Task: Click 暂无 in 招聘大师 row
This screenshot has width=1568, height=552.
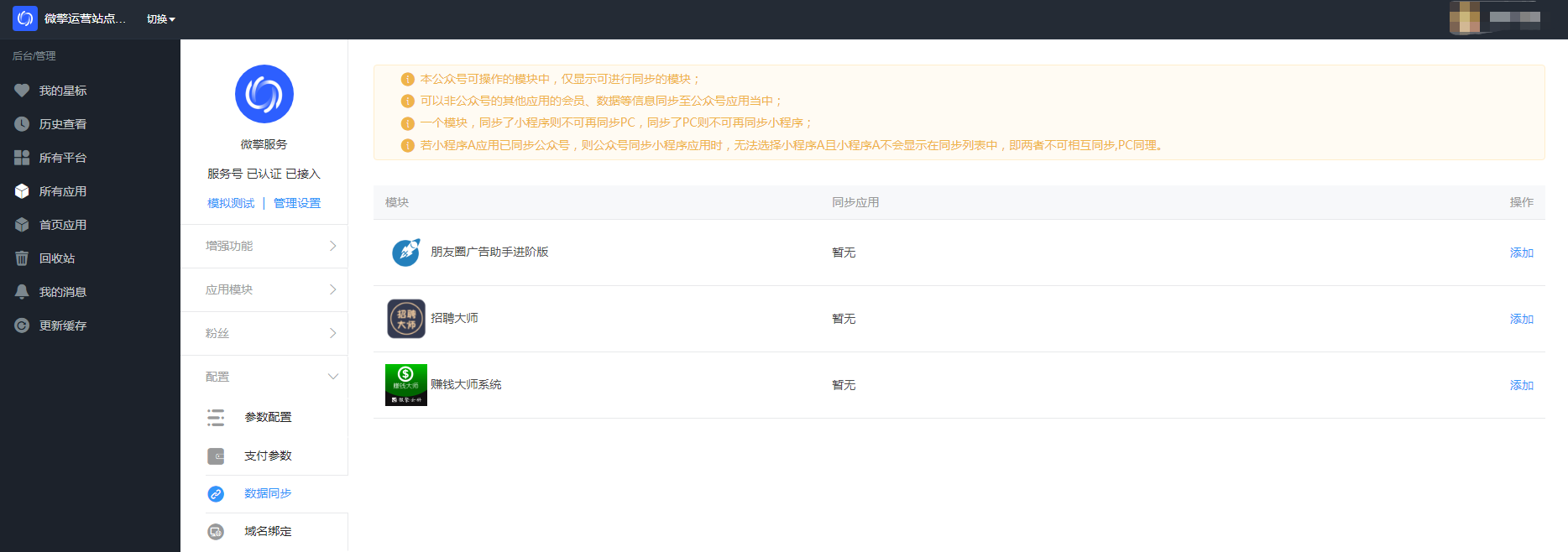Action: pyautogui.click(x=844, y=319)
